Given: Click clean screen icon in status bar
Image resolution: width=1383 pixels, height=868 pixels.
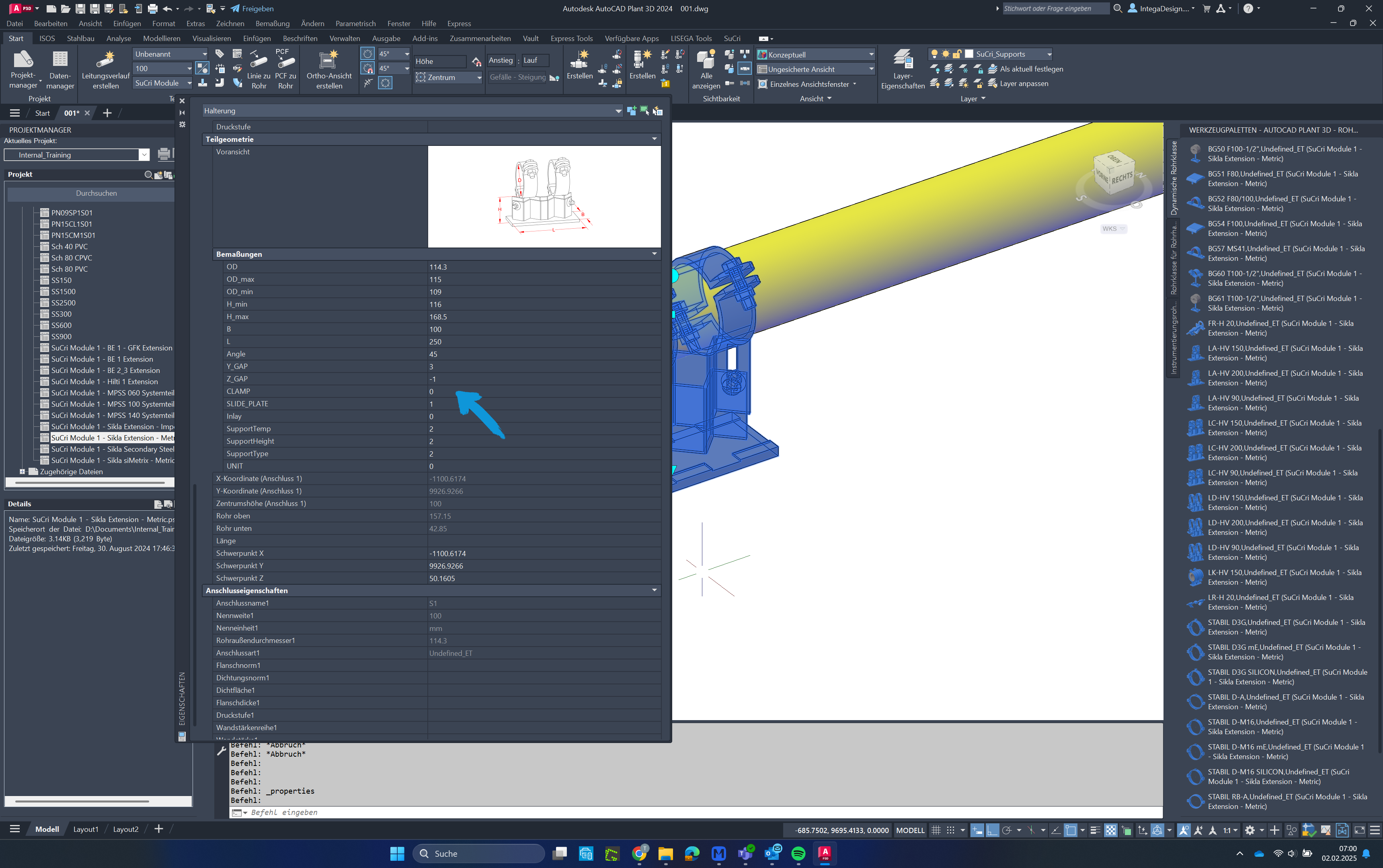Looking at the screenshot, I should coord(1359,830).
